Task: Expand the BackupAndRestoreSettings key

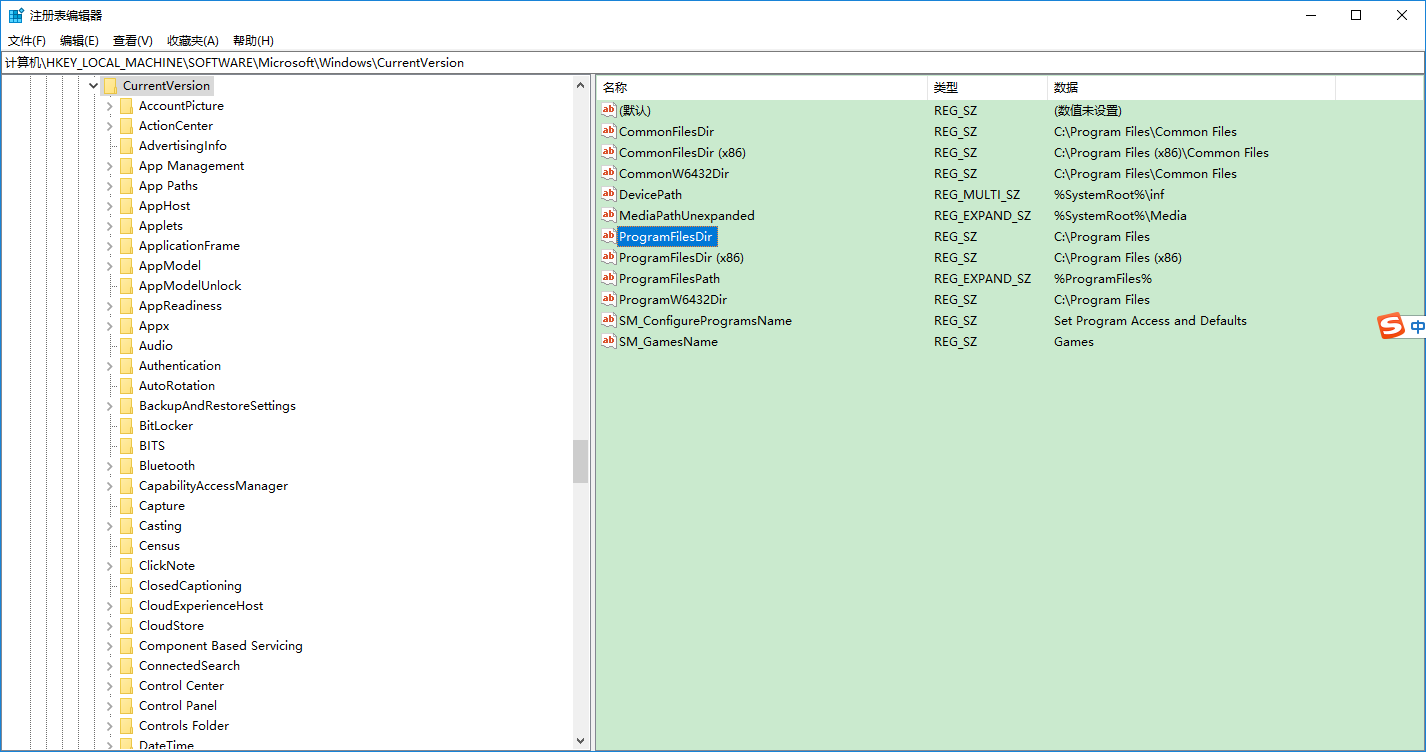Action: tap(110, 406)
